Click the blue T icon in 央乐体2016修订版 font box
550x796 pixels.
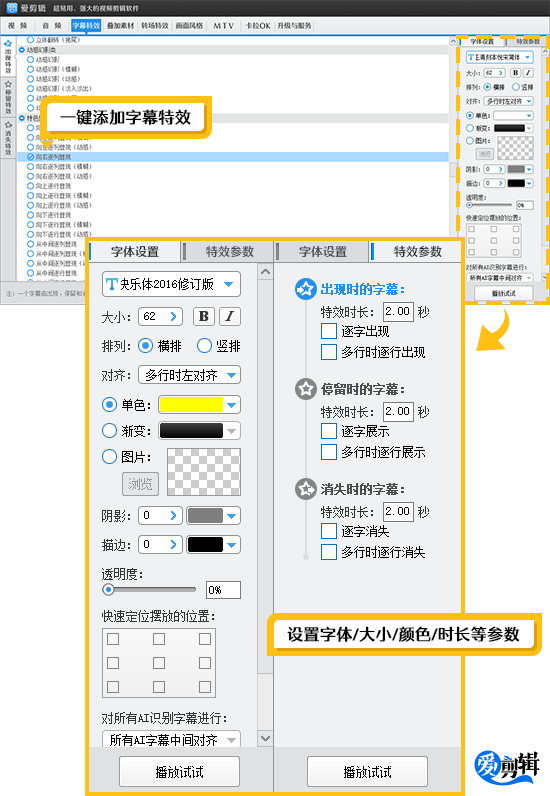coord(112,284)
